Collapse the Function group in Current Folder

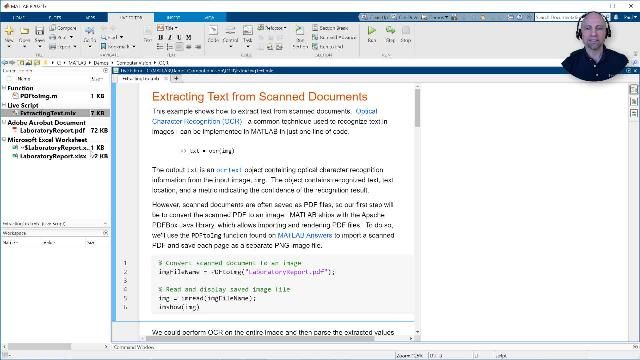pos(4,88)
